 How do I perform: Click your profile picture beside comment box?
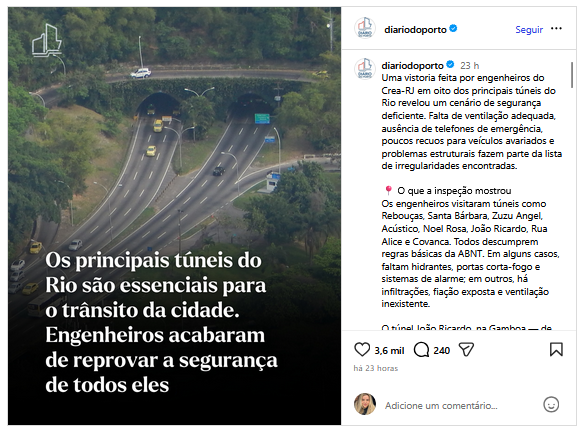(x=365, y=404)
